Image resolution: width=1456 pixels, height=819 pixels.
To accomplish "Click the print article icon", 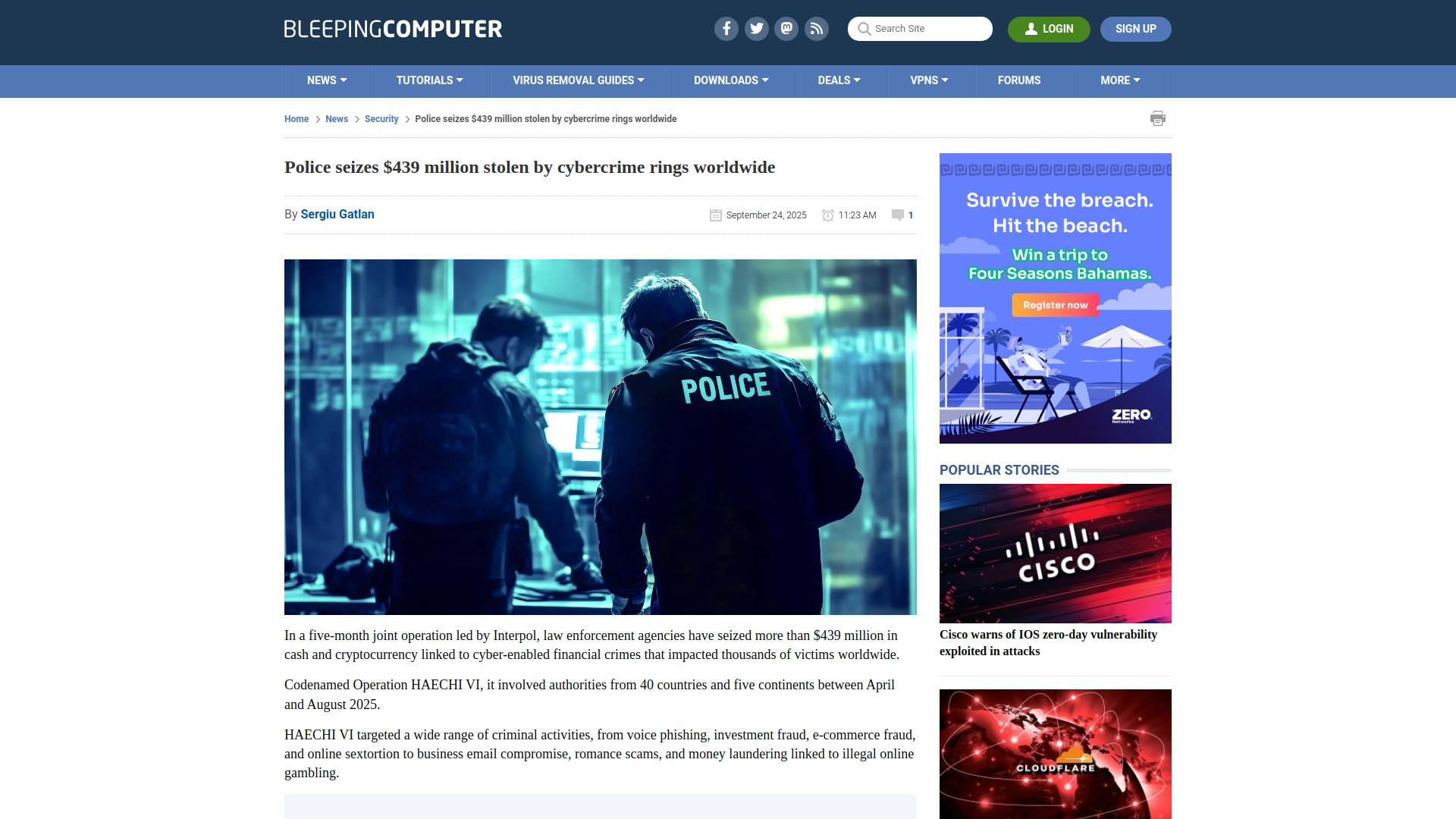I will [1158, 118].
